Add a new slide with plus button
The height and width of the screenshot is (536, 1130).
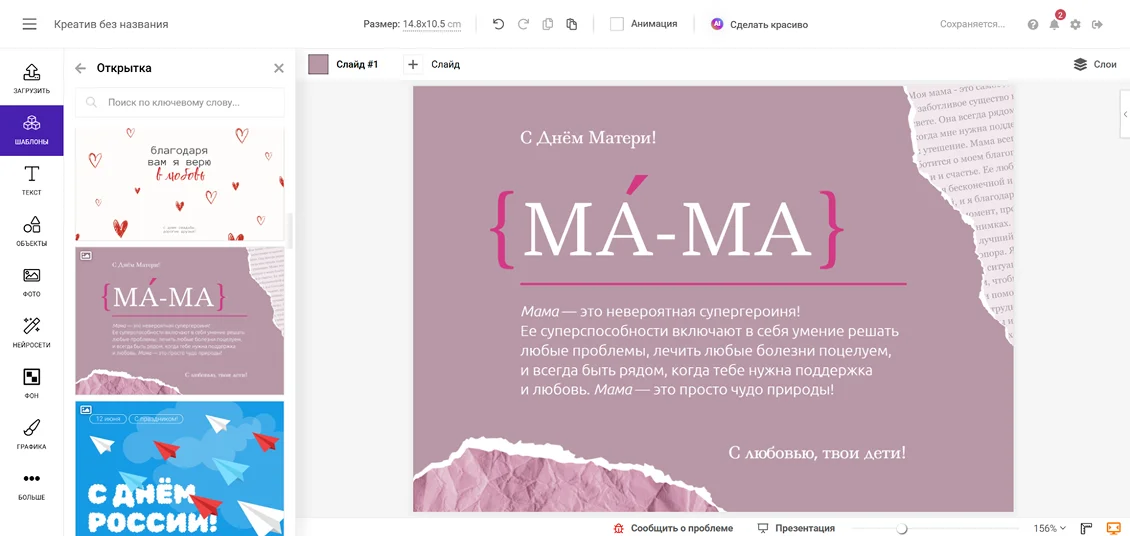[x=413, y=64]
